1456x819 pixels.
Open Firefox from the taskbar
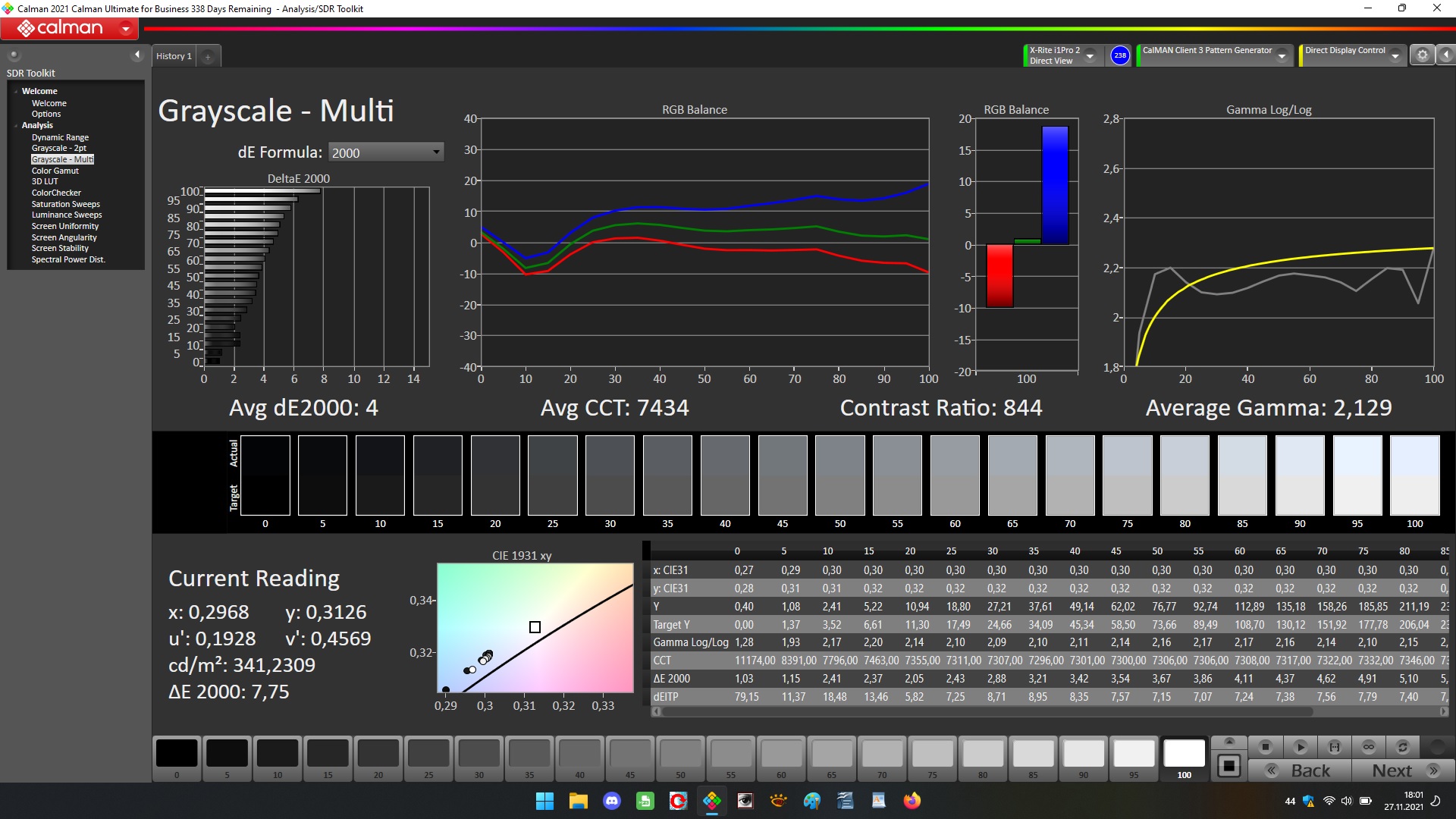[x=912, y=801]
